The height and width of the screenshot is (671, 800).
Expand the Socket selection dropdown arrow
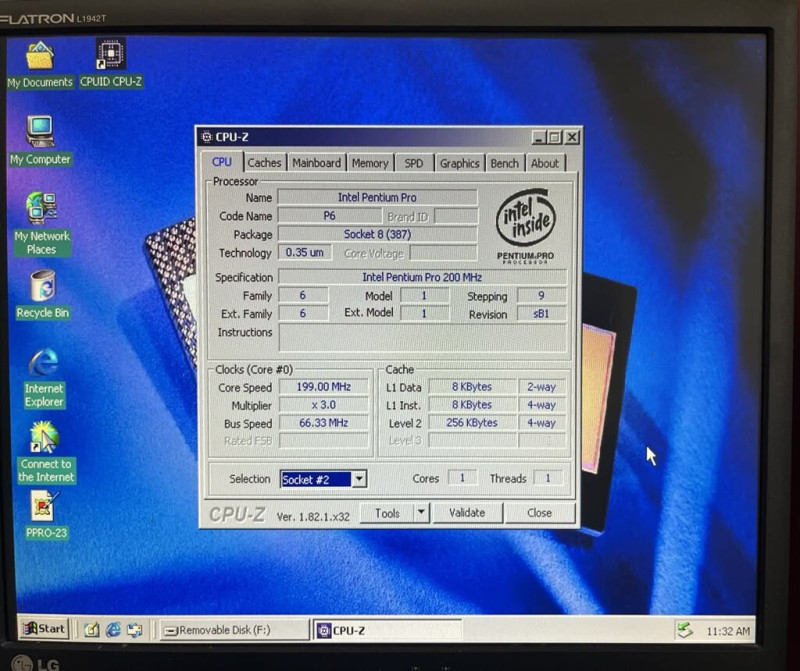click(359, 479)
